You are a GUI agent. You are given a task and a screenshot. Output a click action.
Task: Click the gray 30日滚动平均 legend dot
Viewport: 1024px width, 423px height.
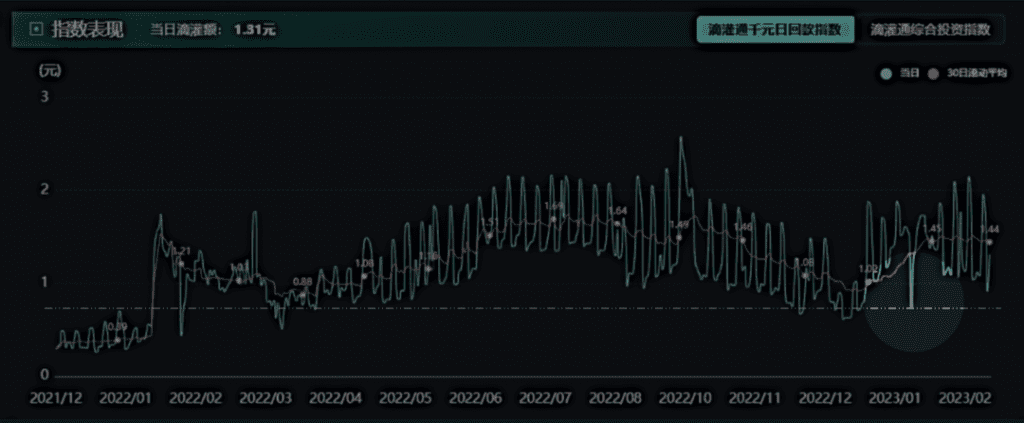tap(933, 74)
